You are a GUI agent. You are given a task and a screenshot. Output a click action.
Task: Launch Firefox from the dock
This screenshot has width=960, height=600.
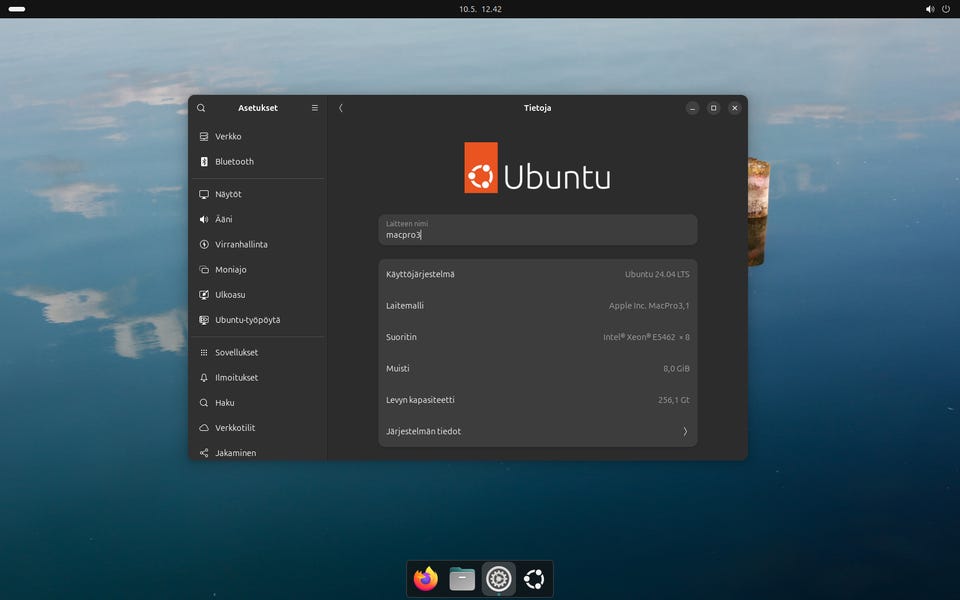pos(426,579)
